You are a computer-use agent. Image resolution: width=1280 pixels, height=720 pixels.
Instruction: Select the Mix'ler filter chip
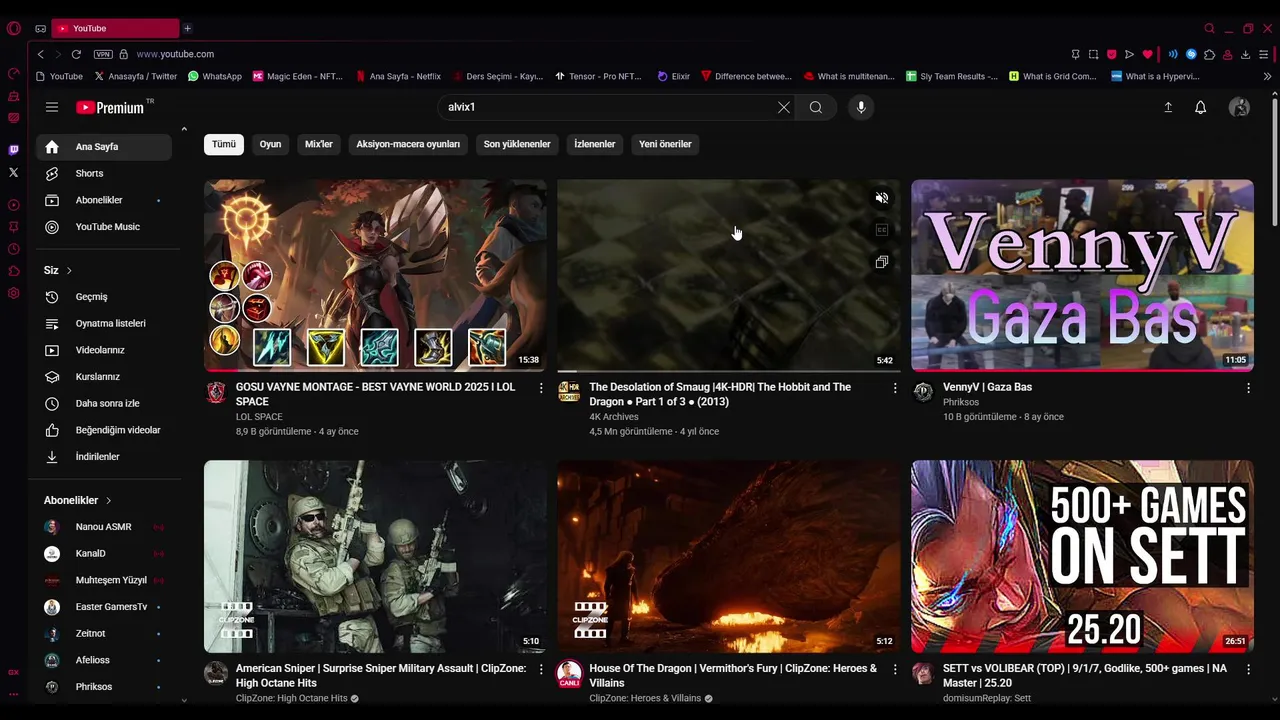coord(319,144)
